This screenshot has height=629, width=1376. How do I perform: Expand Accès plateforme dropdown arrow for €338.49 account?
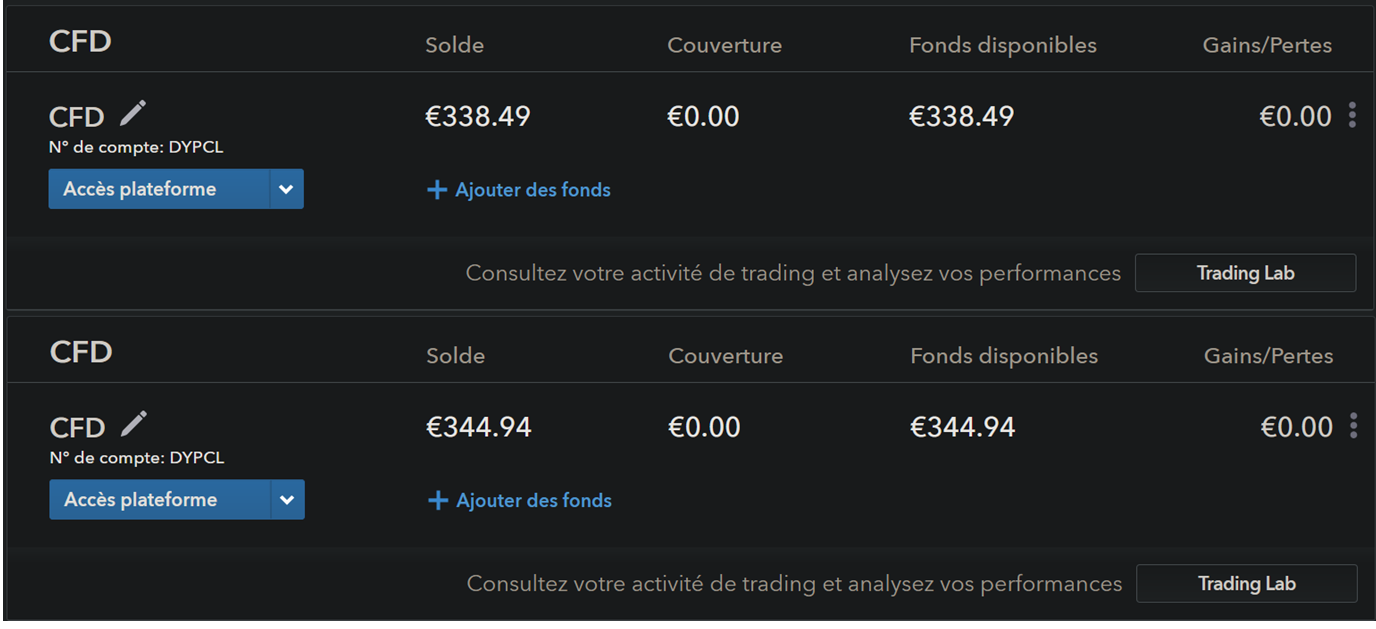coord(286,189)
